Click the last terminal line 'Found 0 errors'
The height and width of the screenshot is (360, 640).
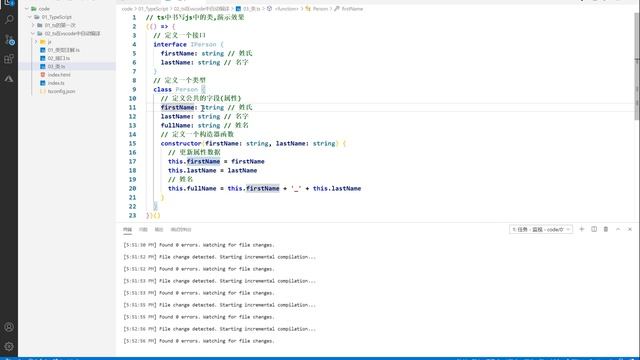click(x=199, y=341)
